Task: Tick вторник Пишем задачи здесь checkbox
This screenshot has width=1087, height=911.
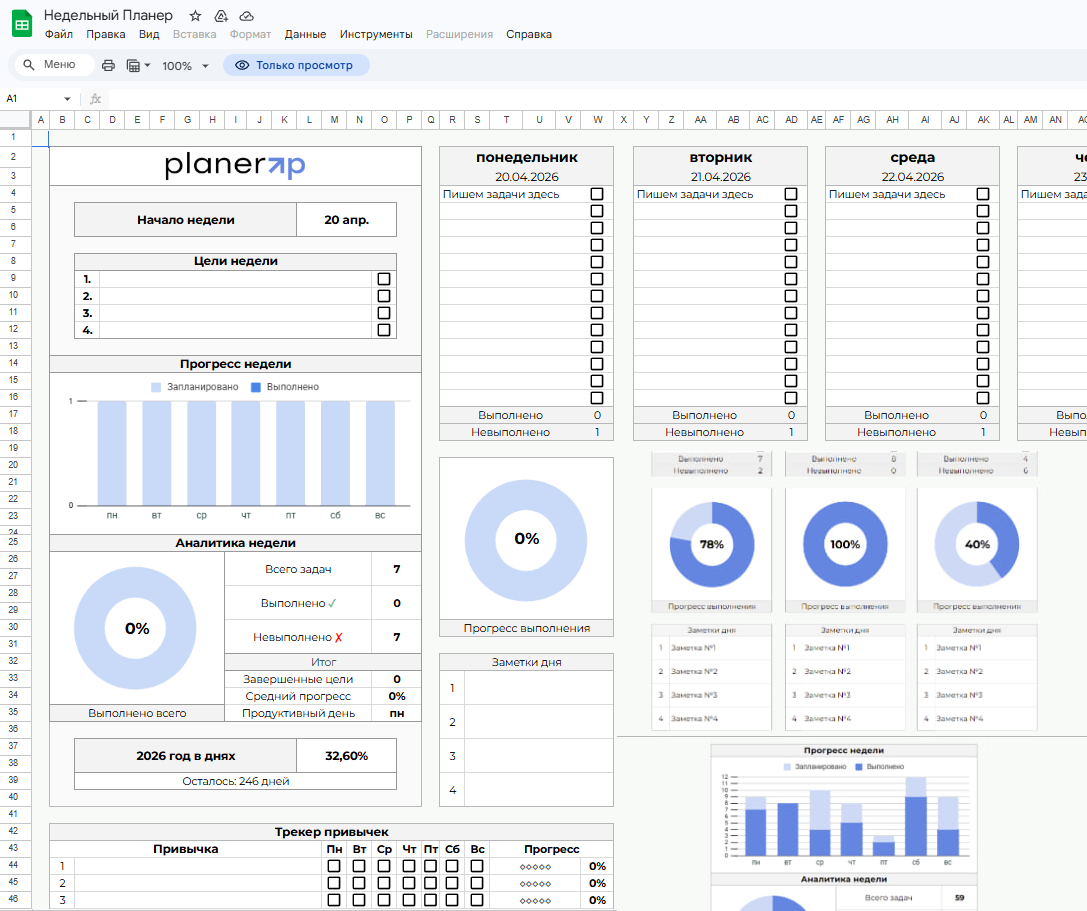Action: [x=791, y=194]
